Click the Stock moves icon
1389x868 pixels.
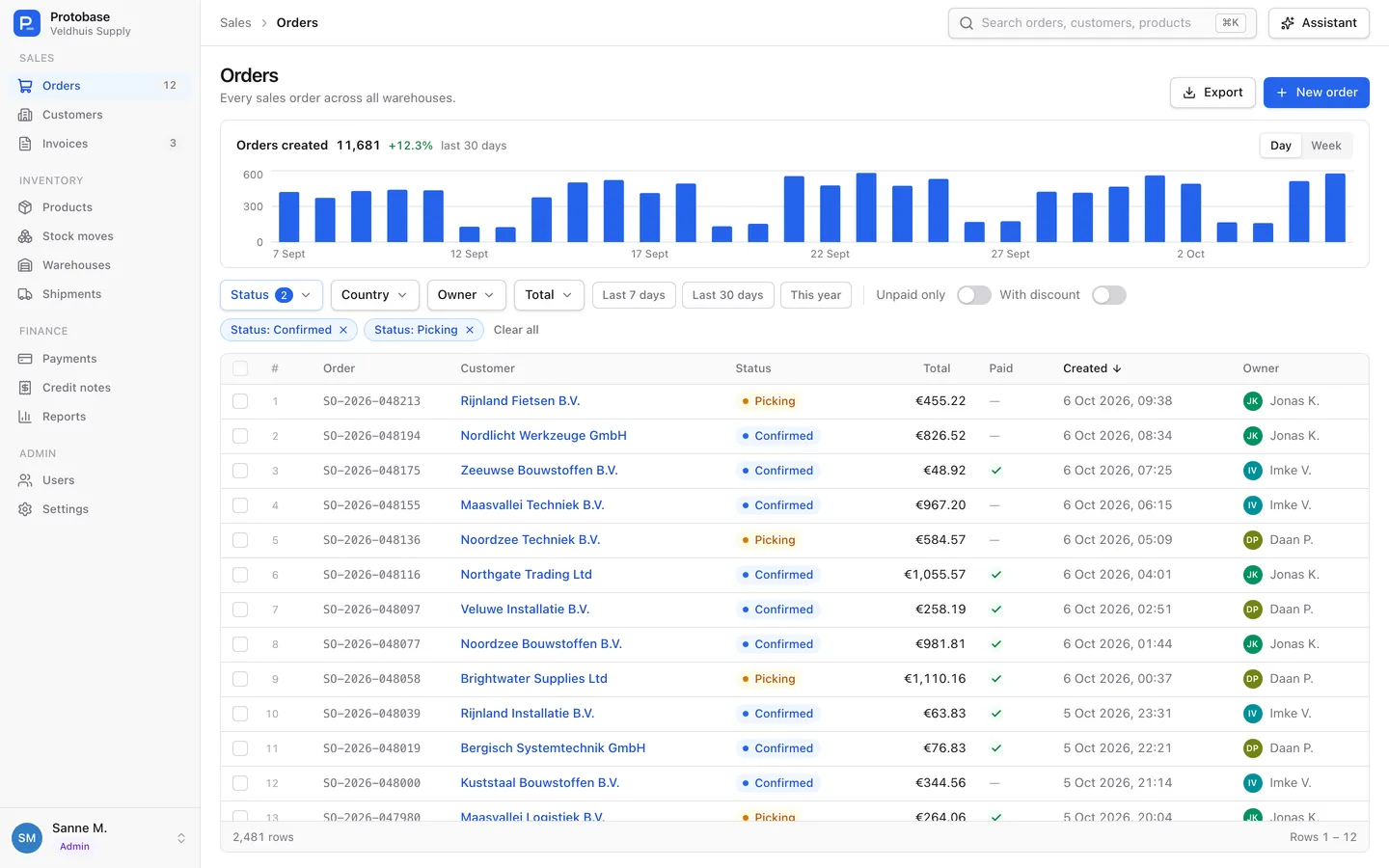[26, 236]
